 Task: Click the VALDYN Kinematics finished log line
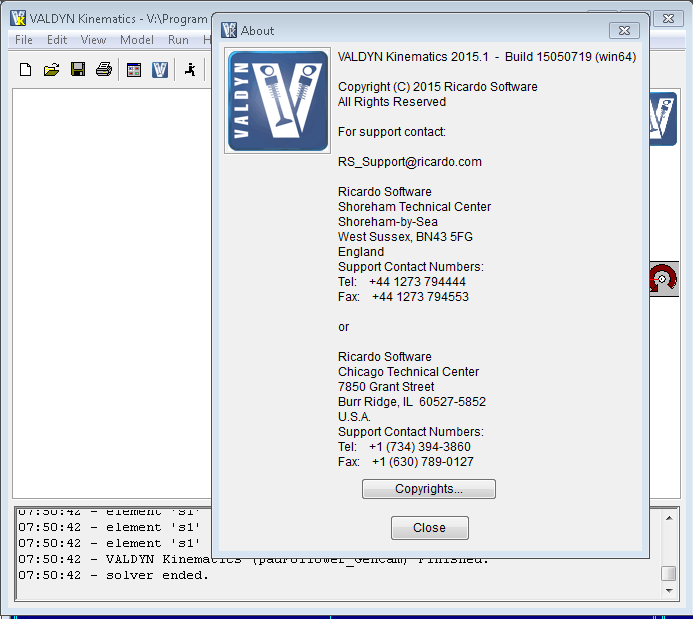(x=253, y=559)
